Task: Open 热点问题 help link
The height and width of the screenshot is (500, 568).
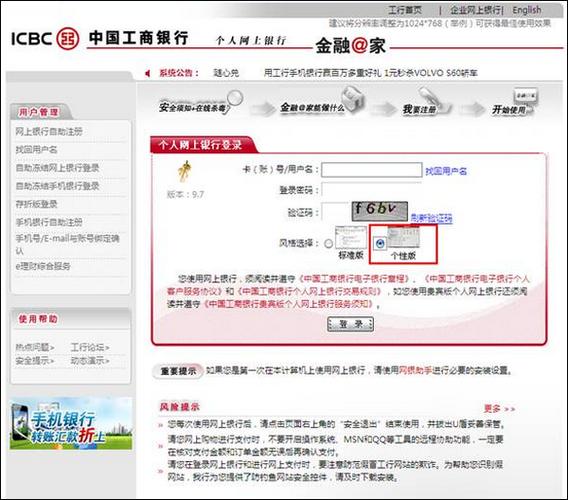Action: click(35, 347)
